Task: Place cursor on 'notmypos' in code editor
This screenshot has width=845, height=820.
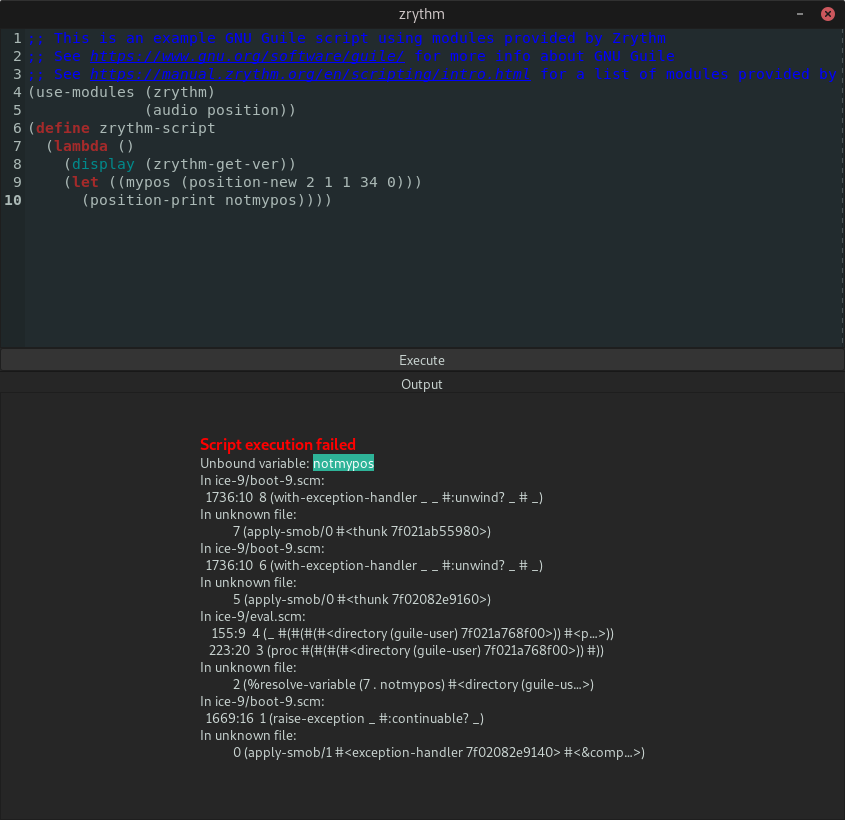Action: [260, 200]
